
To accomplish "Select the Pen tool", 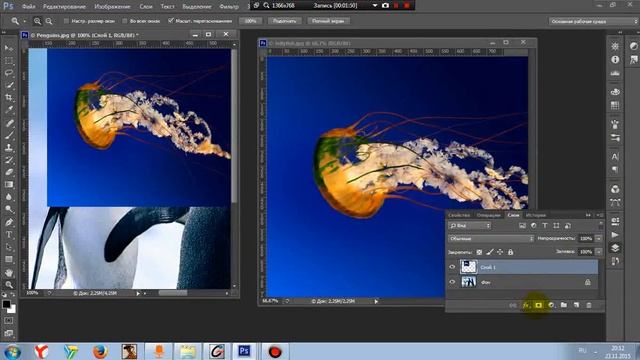I will (x=9, y=222).
